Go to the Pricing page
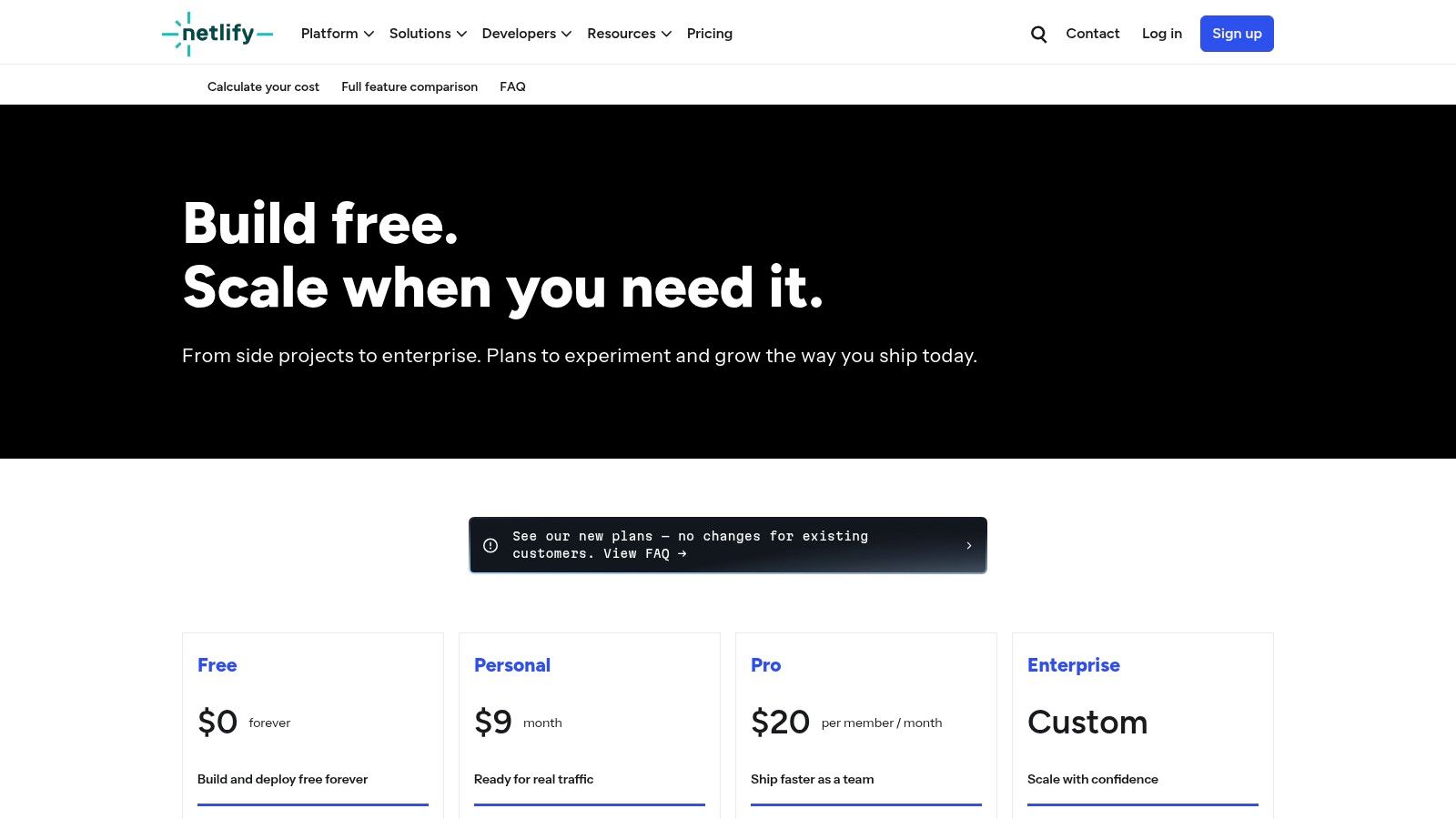The height and width of the screenshot is (819, 1456). pyautogui.click(x=709, y=34)
